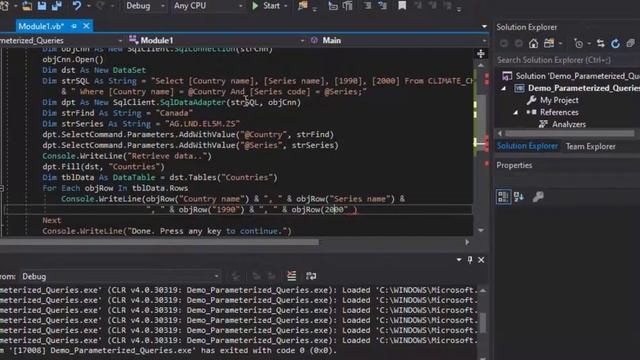Click the Collapse All icon in Solution Explorer
This screenshot has width=640, height=360.
click(631, 43)
